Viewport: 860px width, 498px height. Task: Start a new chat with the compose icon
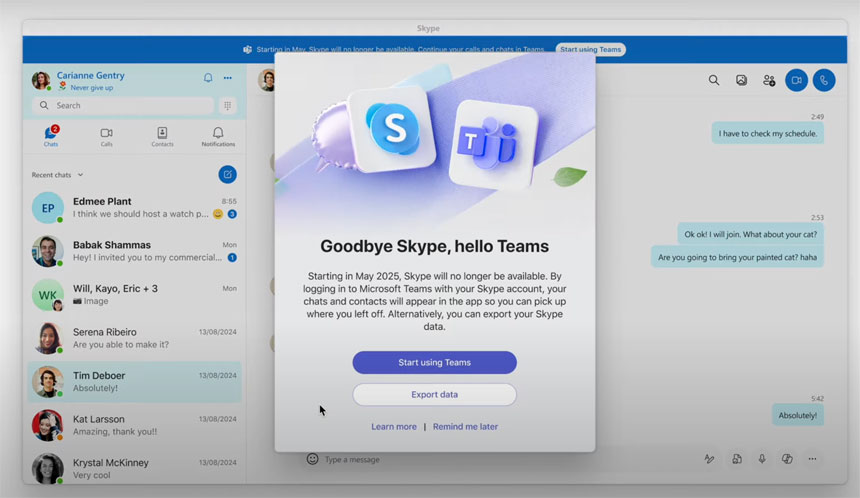pyautogui.click(x=228, y=174)
